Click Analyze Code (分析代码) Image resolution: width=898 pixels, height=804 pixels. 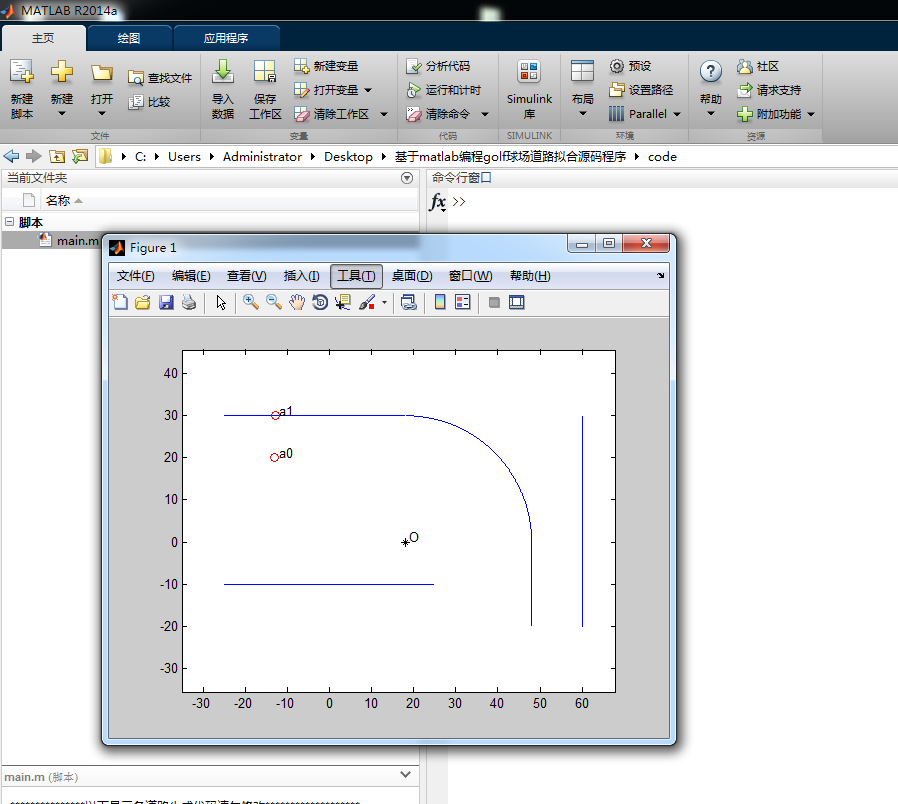(438, 66)
